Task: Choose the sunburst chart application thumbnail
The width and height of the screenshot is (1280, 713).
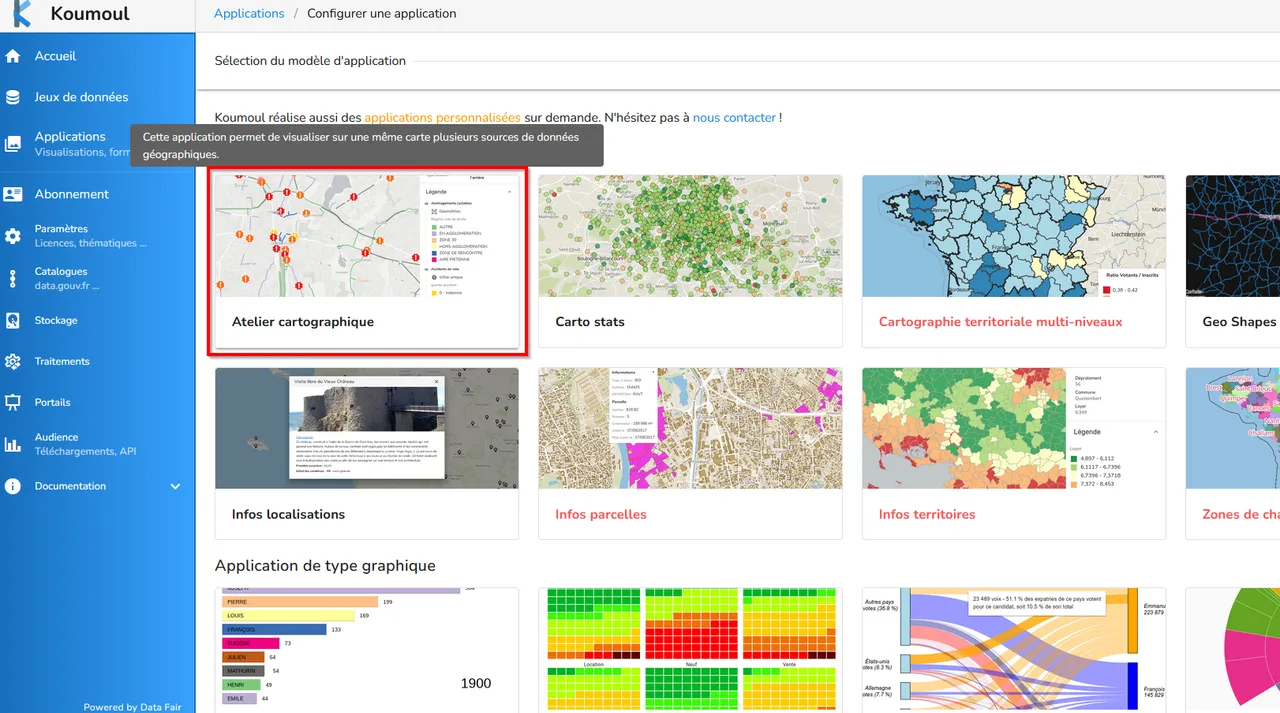Action: point(1233,650)
